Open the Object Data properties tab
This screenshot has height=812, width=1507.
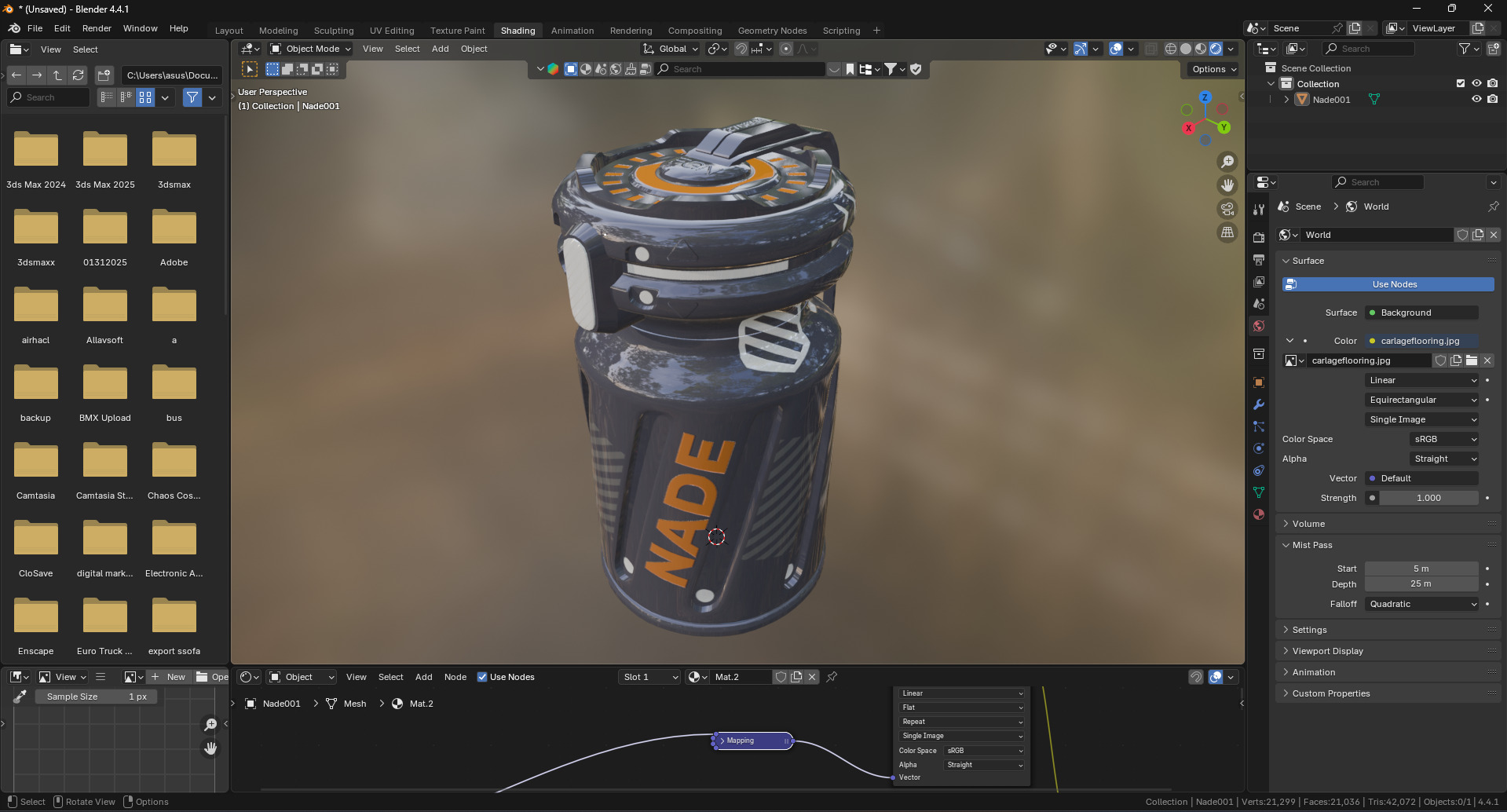[1259, 492]
